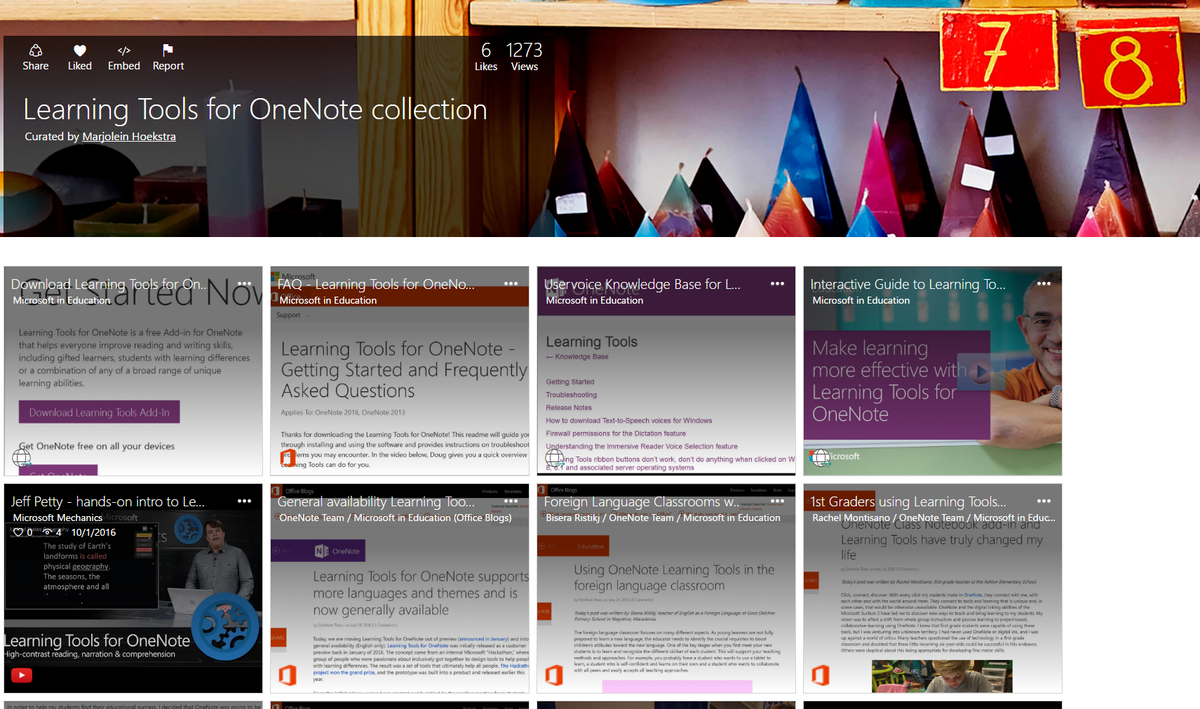
Task: Open the Interactive Guide to Learning Tools title
Action: point(908,284)
